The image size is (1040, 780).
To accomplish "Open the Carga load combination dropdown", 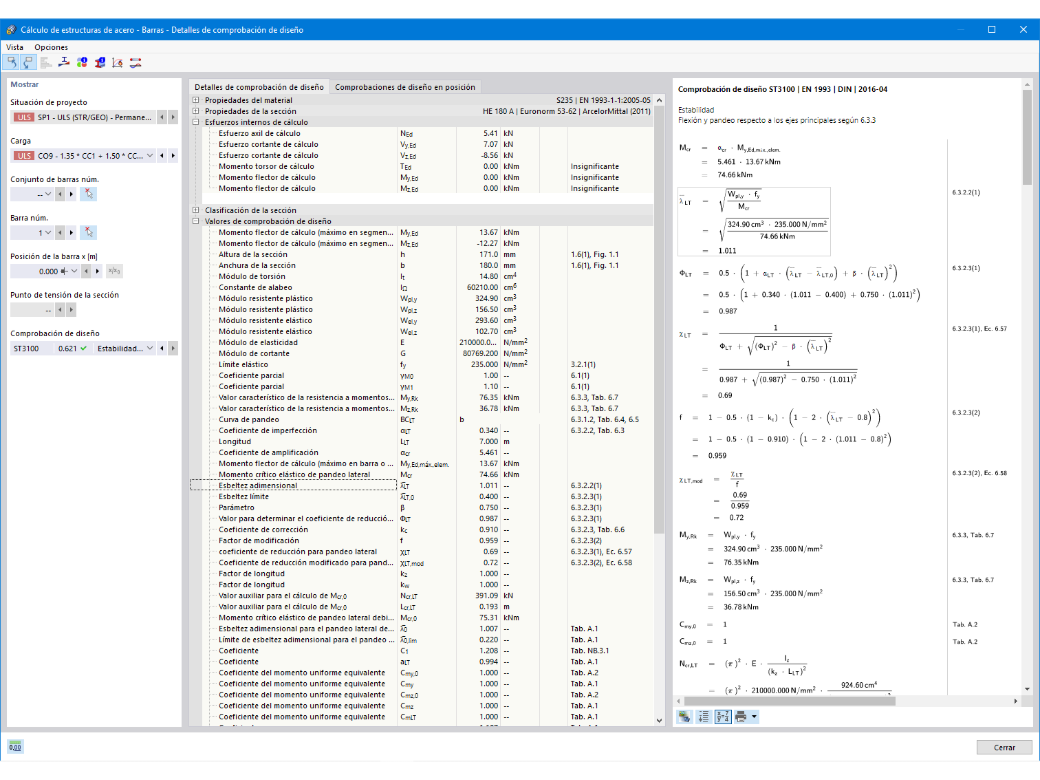I will point(150,156).
